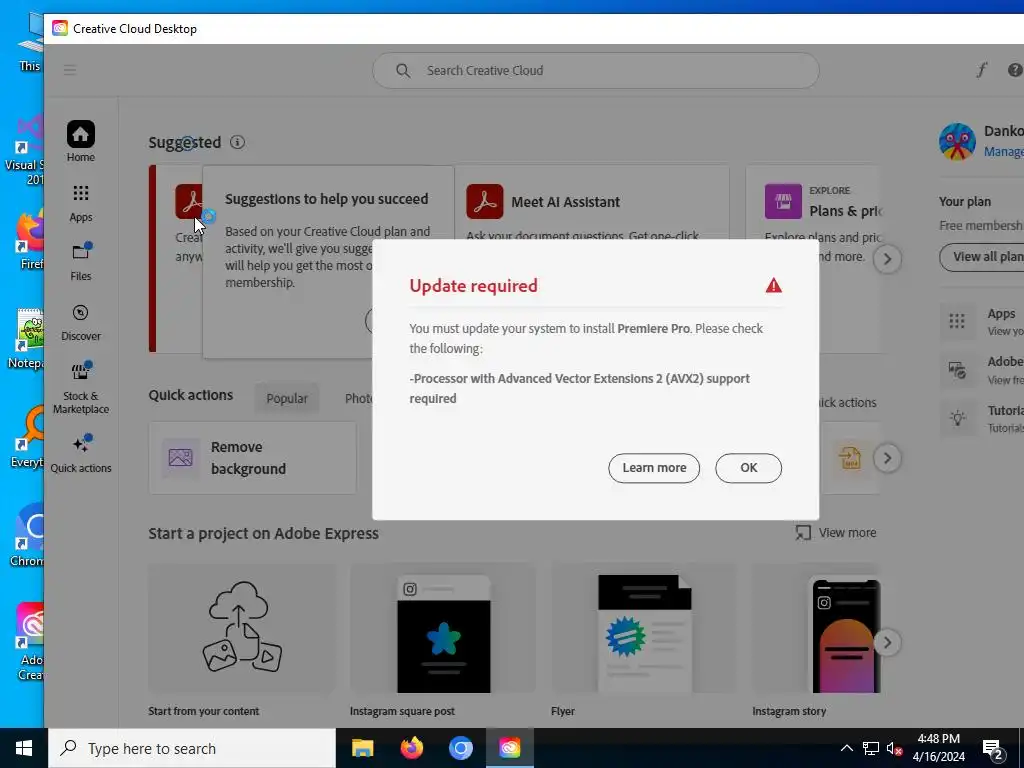Open Quick actions in the sidebar
This screenshot has height=768, width=1024.
[x=80, y=453]
